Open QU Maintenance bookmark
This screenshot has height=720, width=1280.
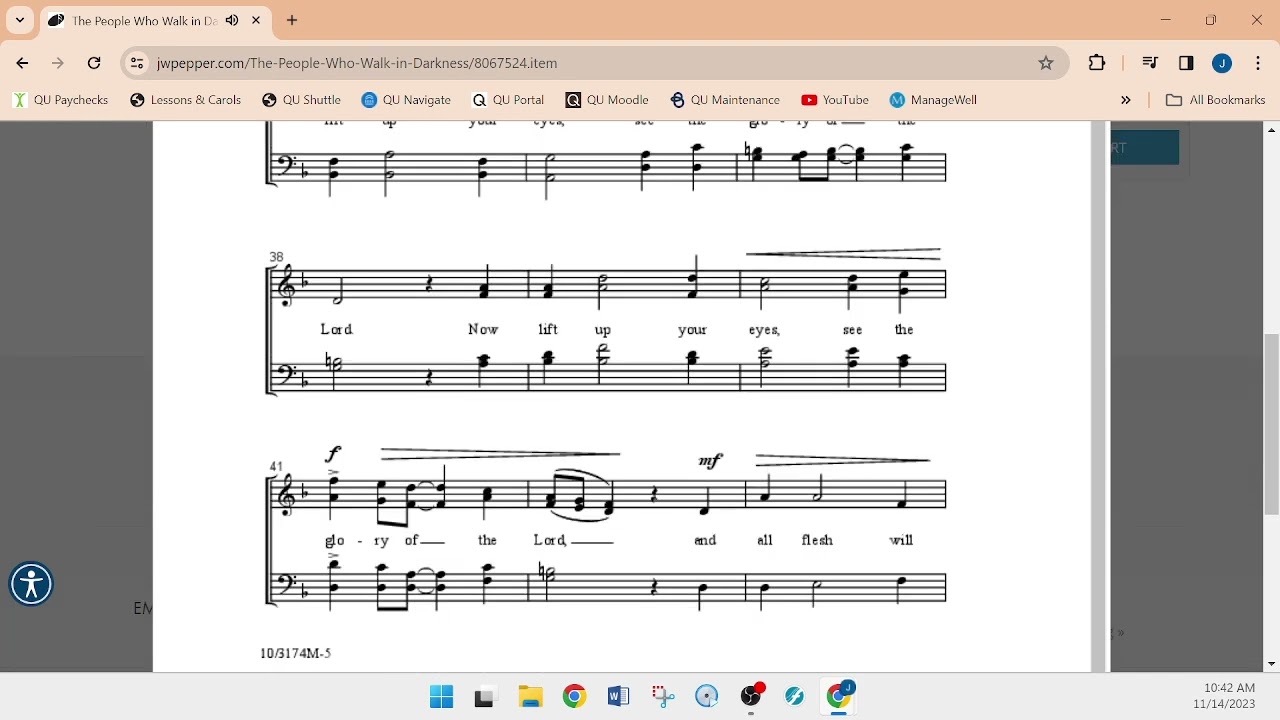725,100
